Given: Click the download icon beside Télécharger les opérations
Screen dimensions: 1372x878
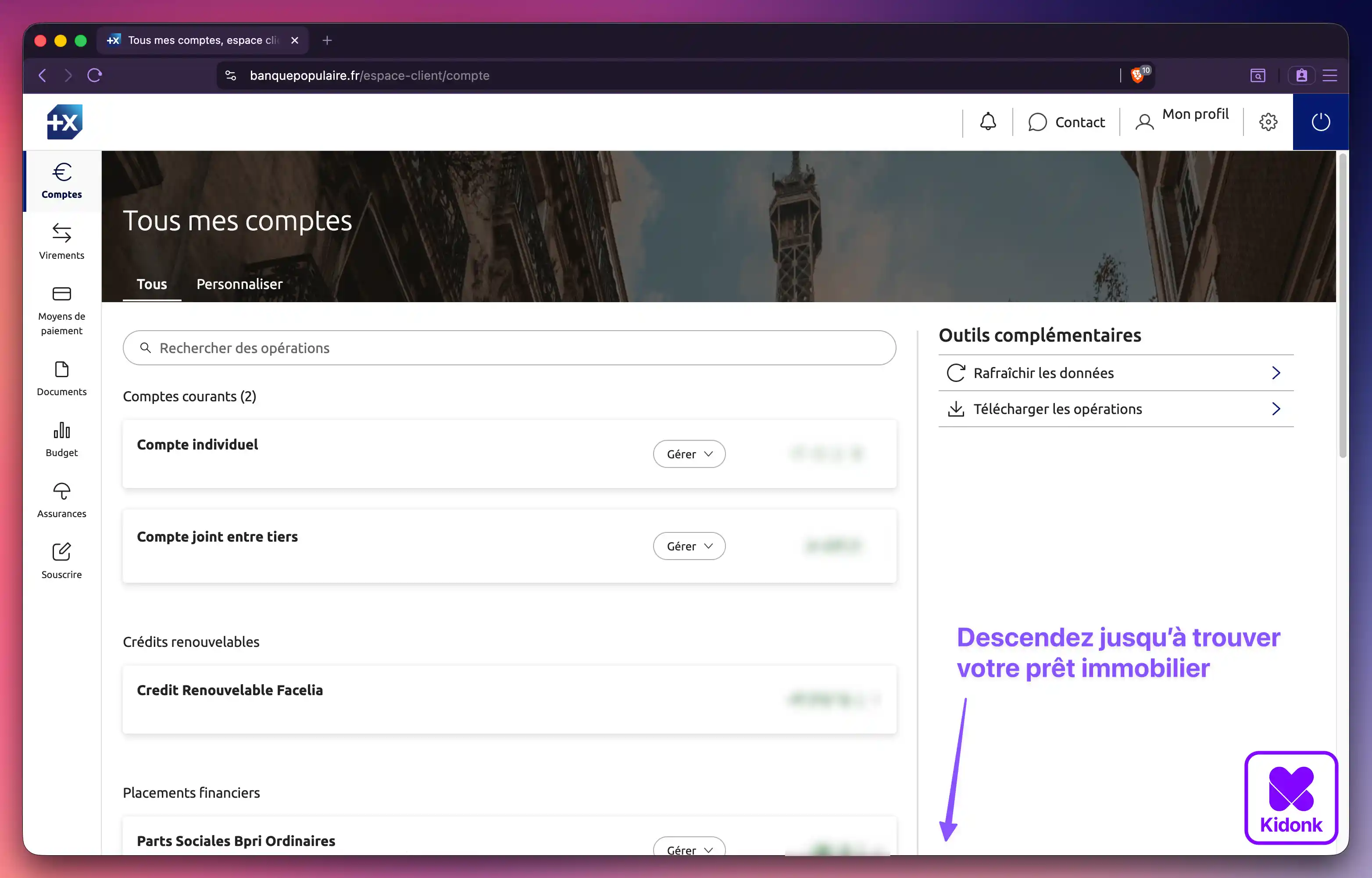Looking at the screenshot, I should pyautogui.click(x=956, y=409).
